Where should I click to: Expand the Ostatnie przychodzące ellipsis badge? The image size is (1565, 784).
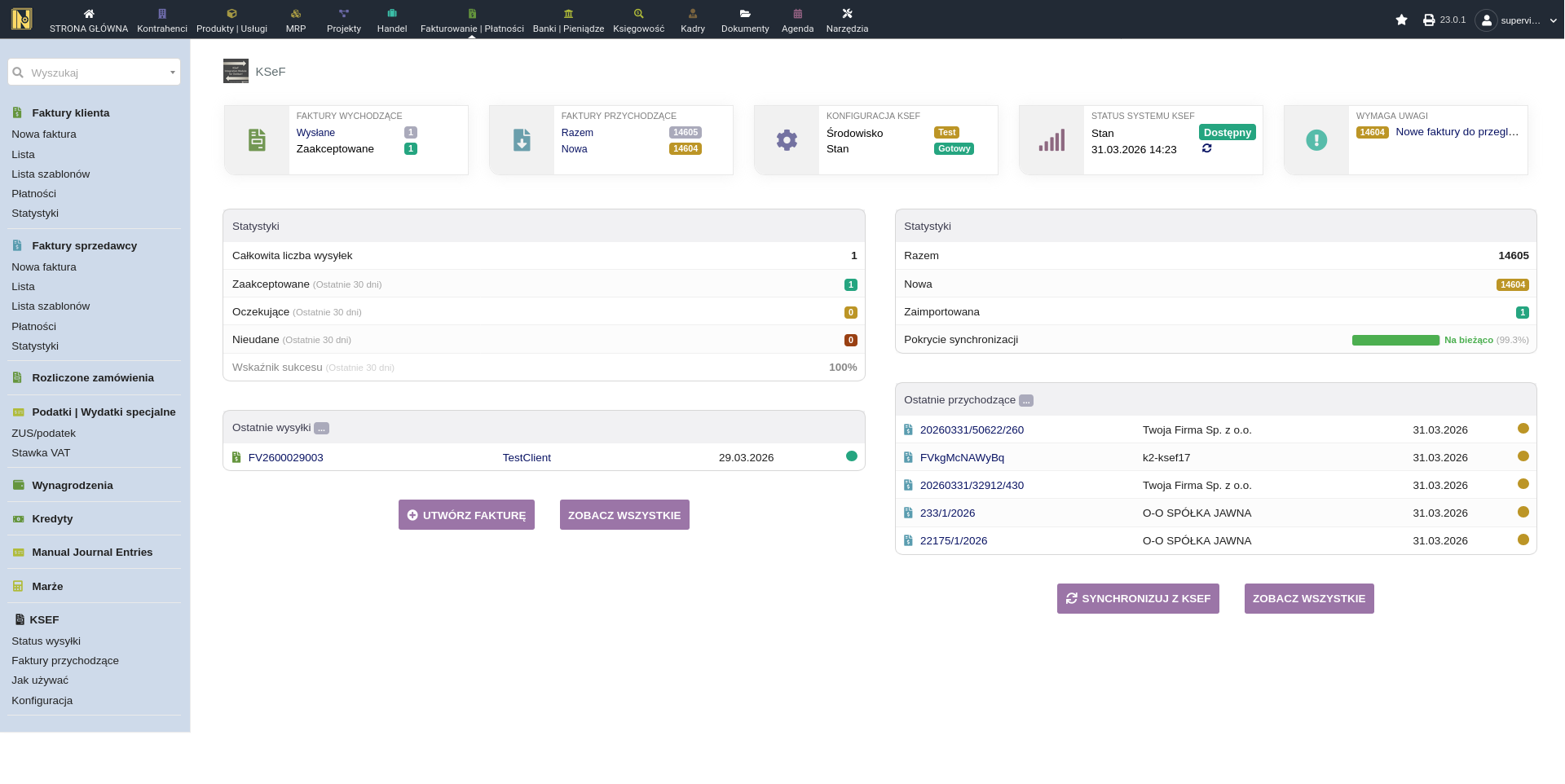pyautogui.click(x=1026, y=401)
